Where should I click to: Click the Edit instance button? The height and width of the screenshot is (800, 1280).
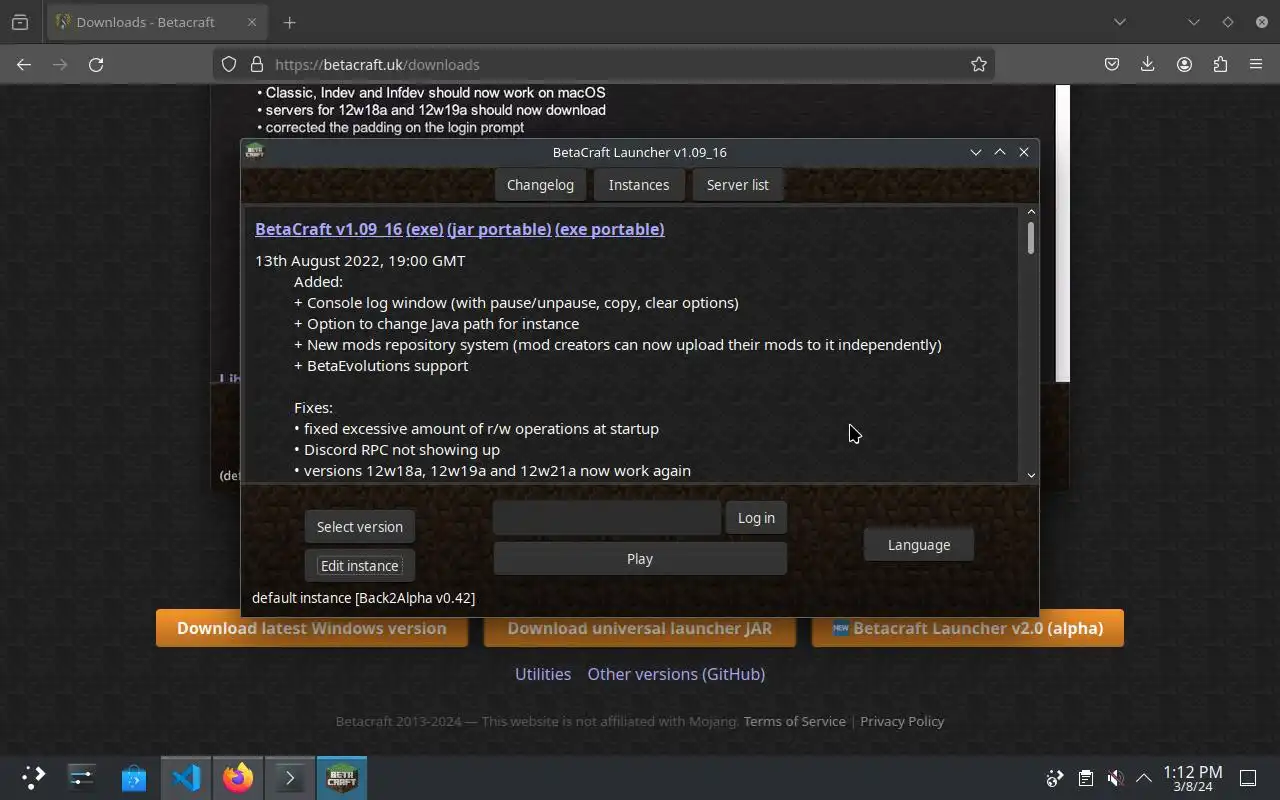tap(360, 566)
